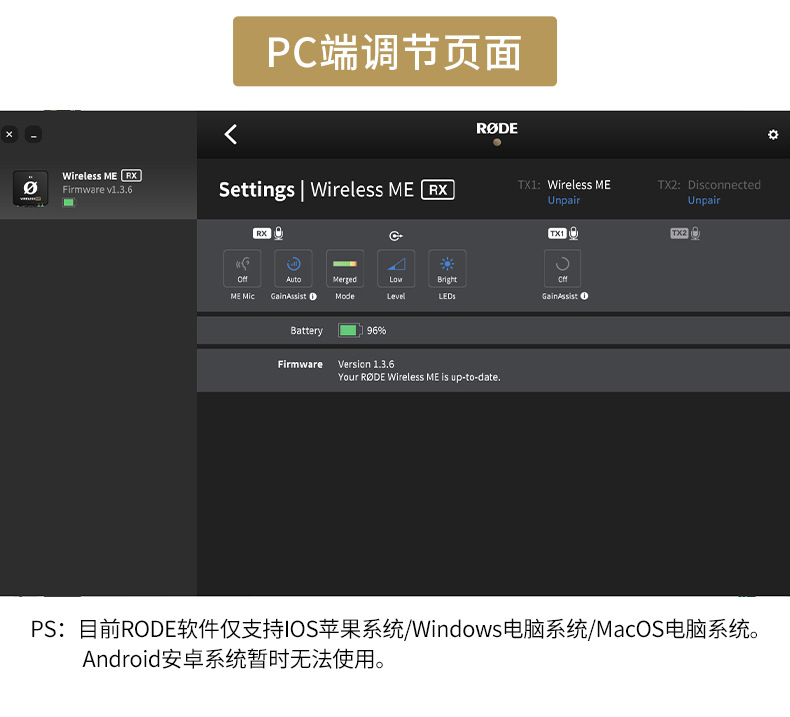Select Wireless ME RX device in sidebar
This screenshot has width=790, height=717.
tap(98, 189)
